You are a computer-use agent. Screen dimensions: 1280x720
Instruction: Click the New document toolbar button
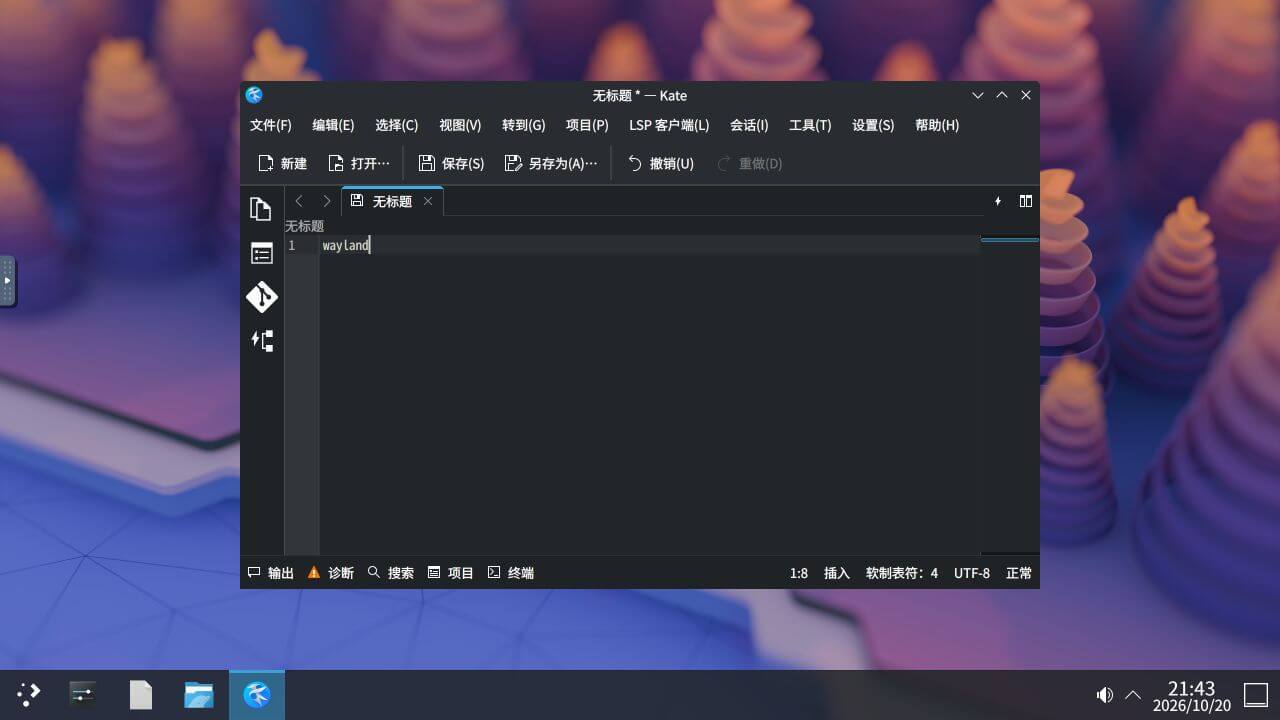(282, 163)
